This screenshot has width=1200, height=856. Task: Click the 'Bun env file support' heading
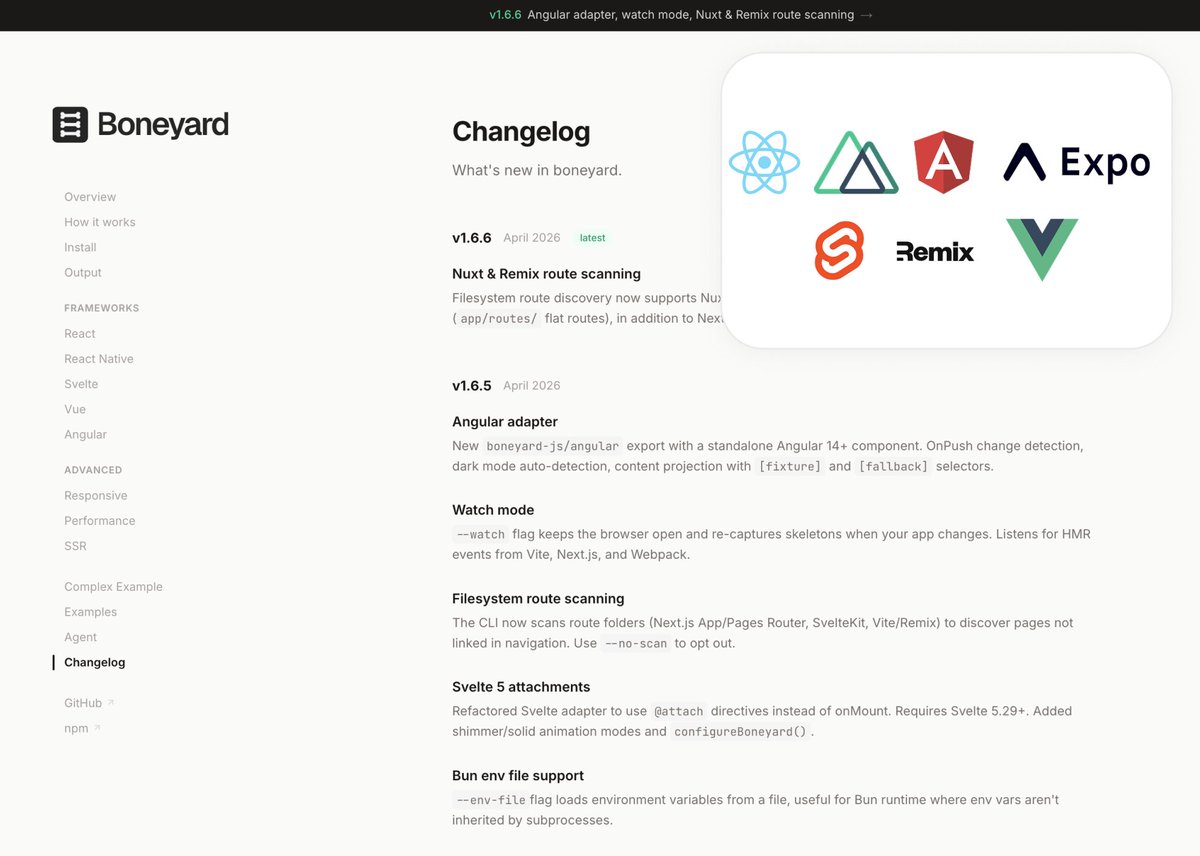[x=518, y=775]
